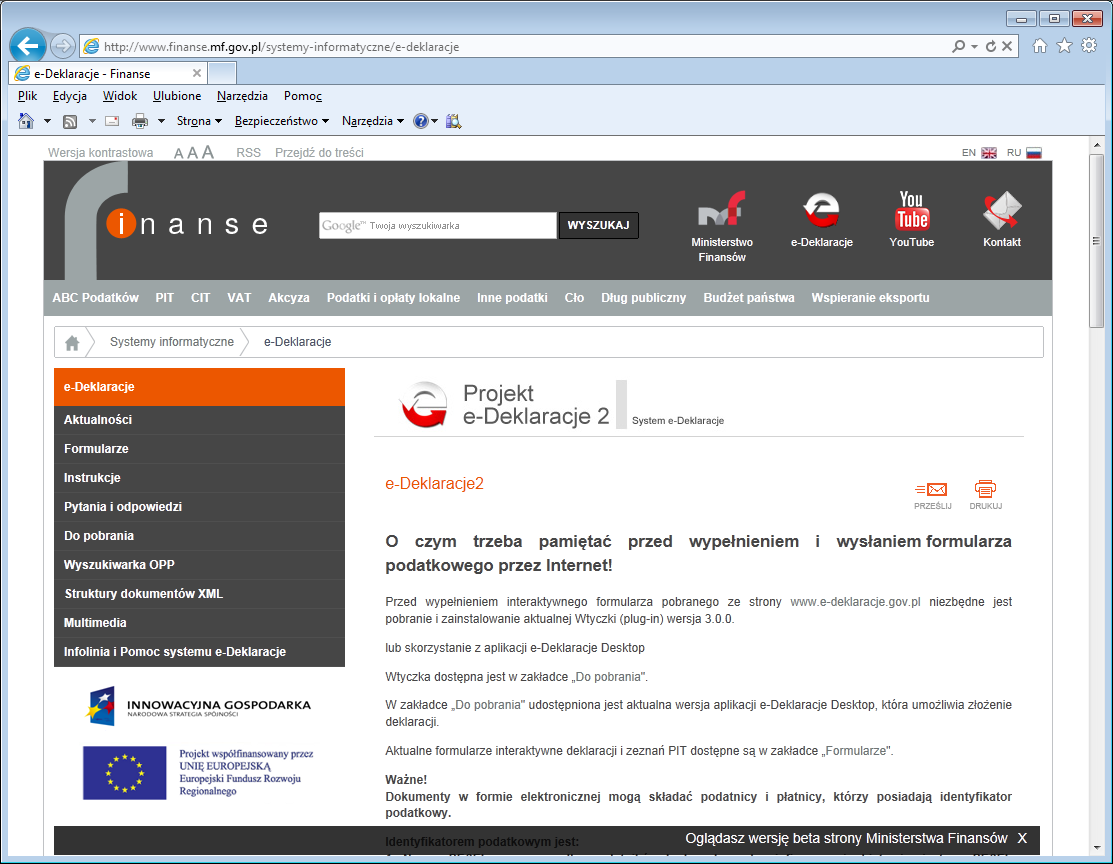Open Wspieranie eksportu in the navigation bar
Image resolution: width=1113 pixels, height=864 pixels.
point(870,297)
